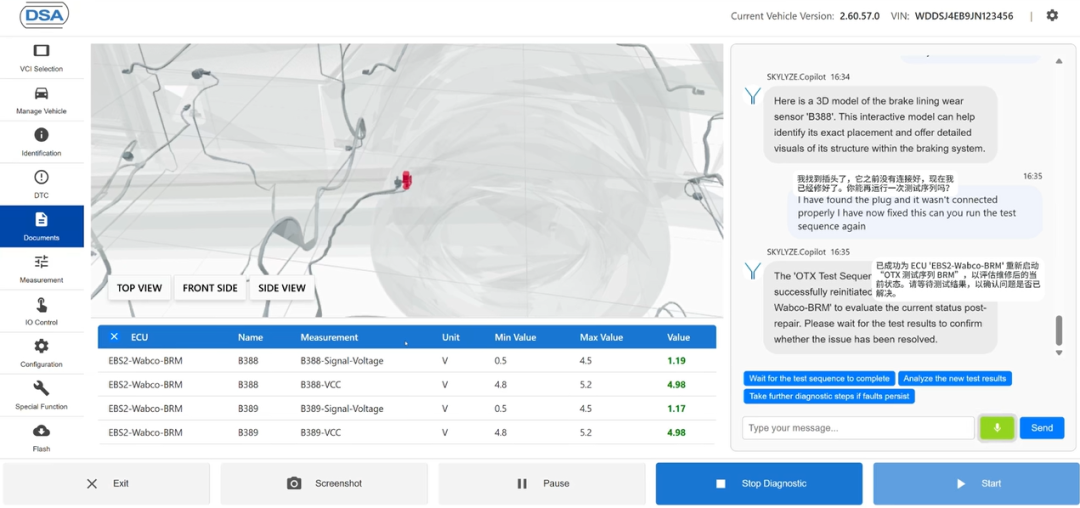Click the VIN WDDSJ4EB9JN123456

[x=964, y=15]
